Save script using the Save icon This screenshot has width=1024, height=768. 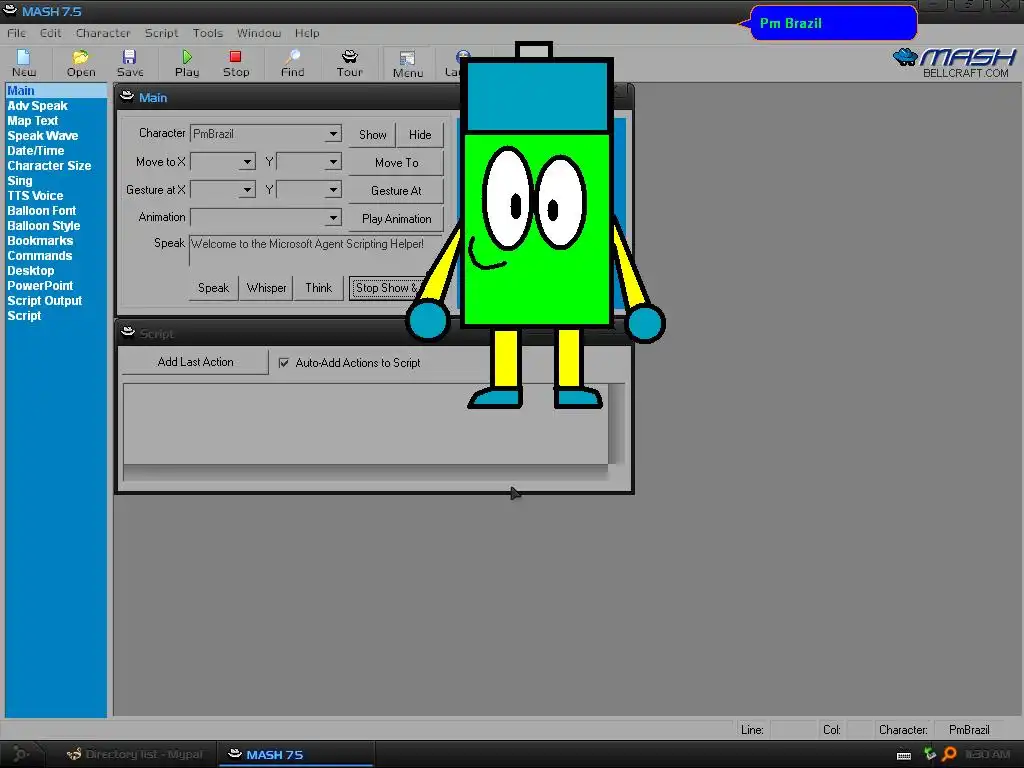(x=129, y=63)
